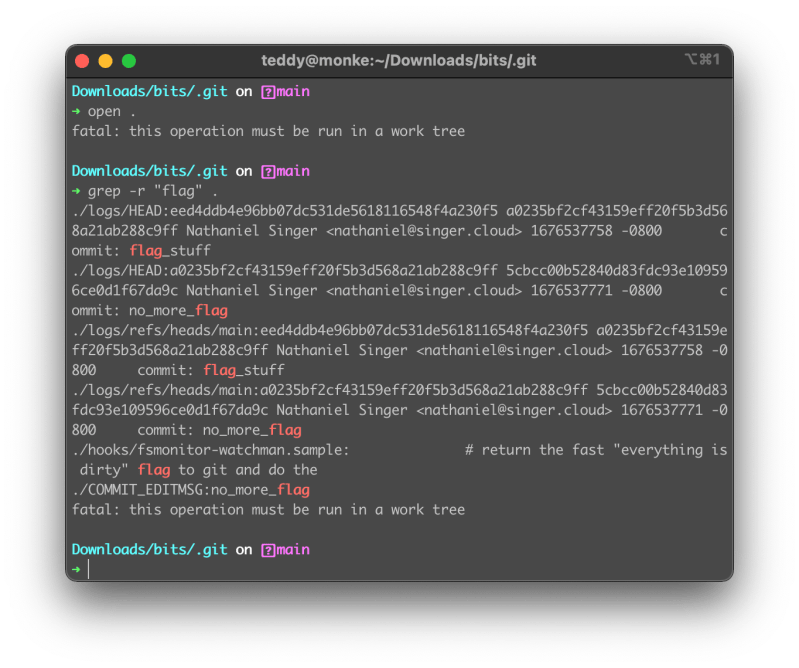Click the red close window button
Viewport: 799px width, 668px height.
point(82,61)
